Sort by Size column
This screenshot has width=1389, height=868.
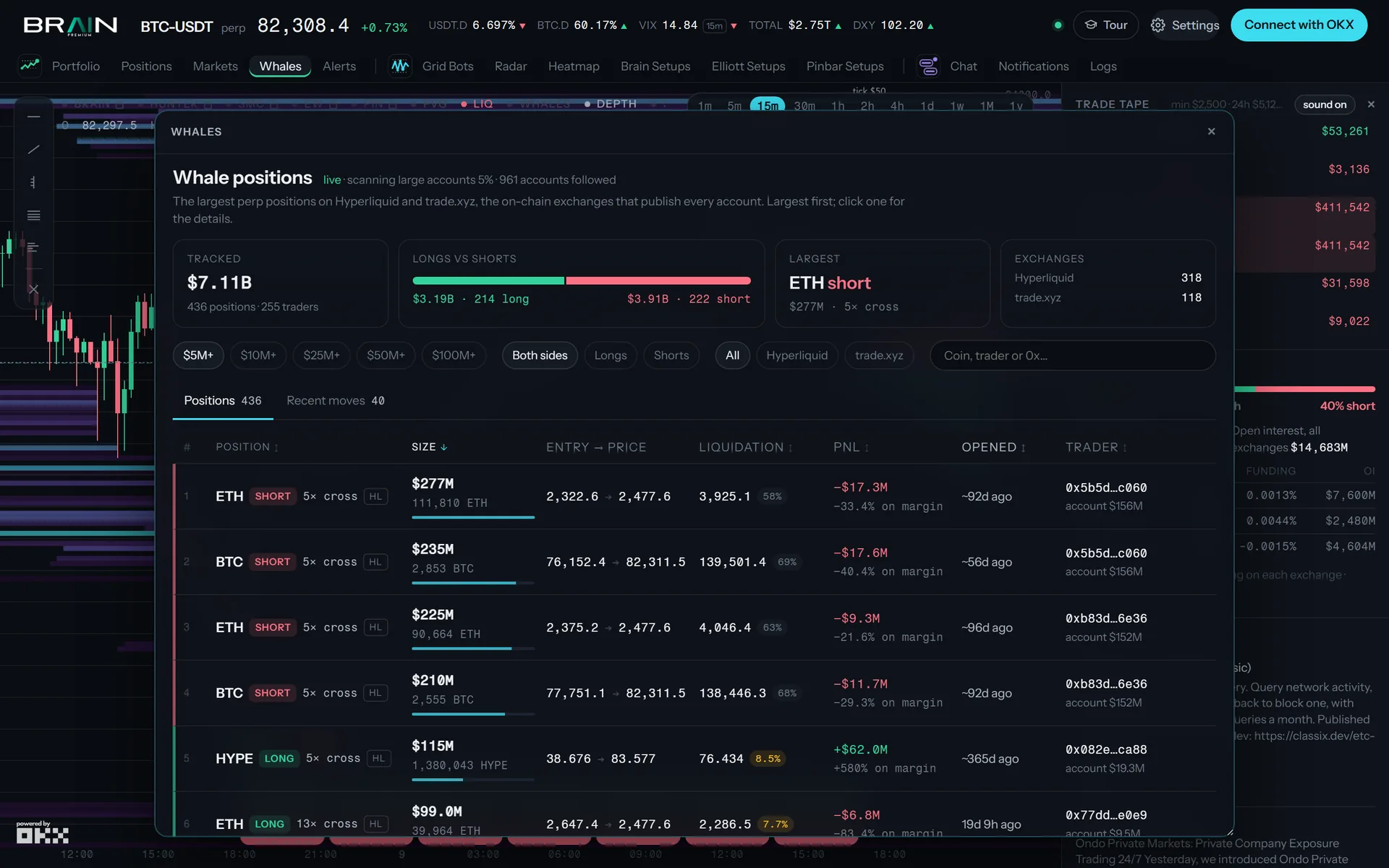(429, 447)
